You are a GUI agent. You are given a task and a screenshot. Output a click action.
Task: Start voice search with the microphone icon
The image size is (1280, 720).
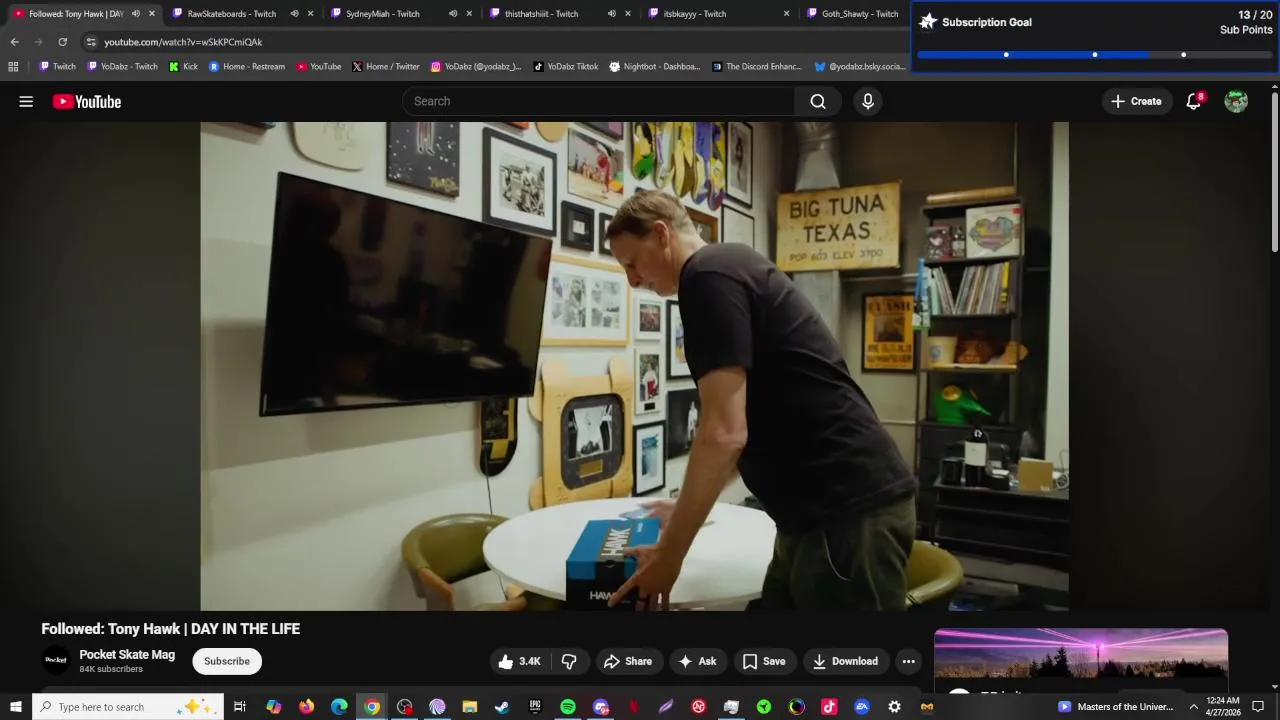[868, 101]
